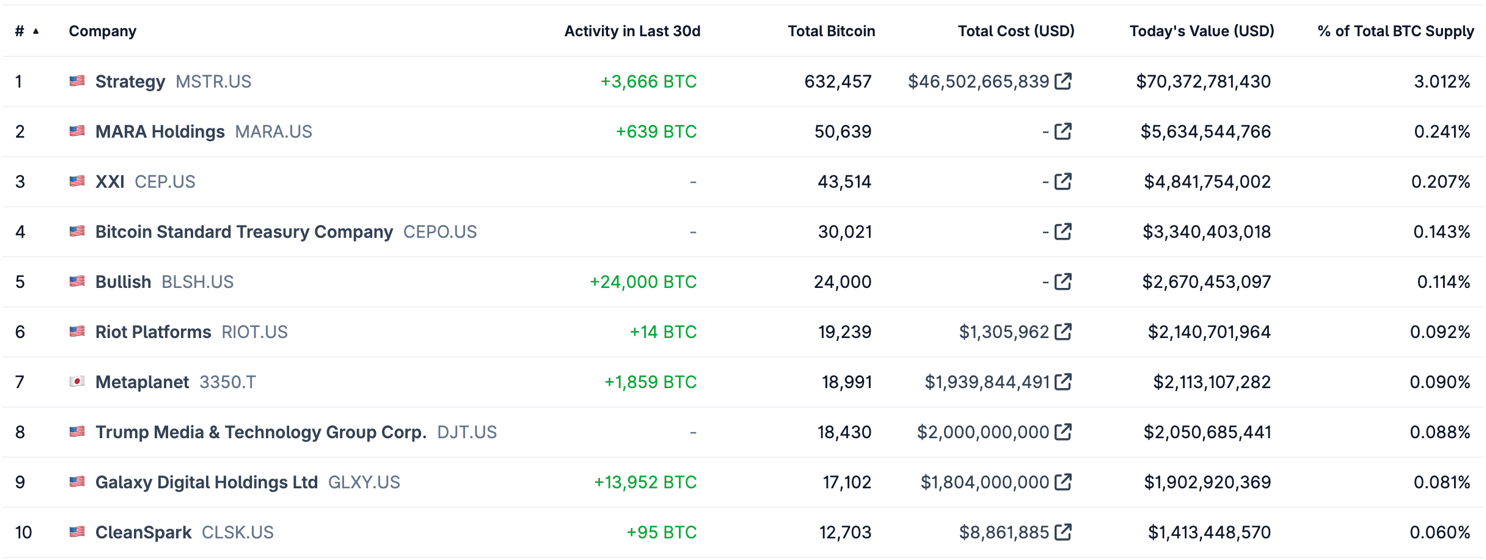Sort table by Total Bitcoin header

(831, 31)
